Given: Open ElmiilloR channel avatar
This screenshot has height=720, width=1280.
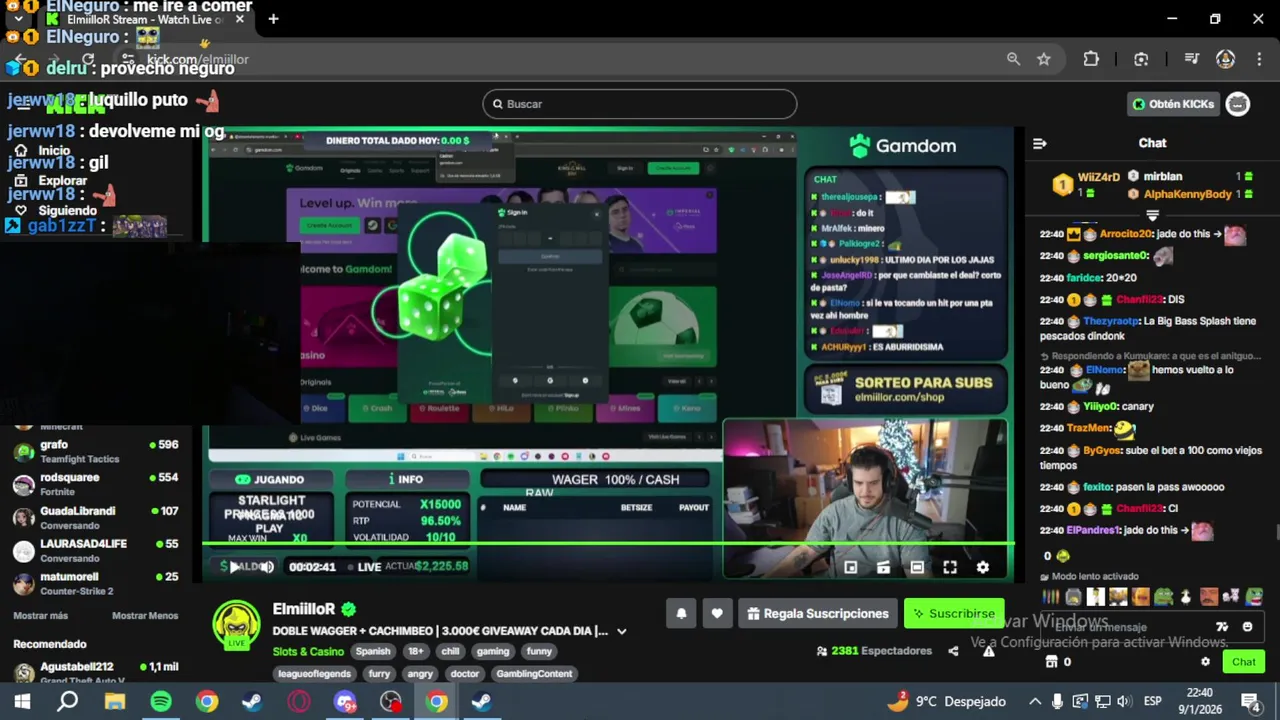Looking at the screenshot, I should (x=236, y=626).
